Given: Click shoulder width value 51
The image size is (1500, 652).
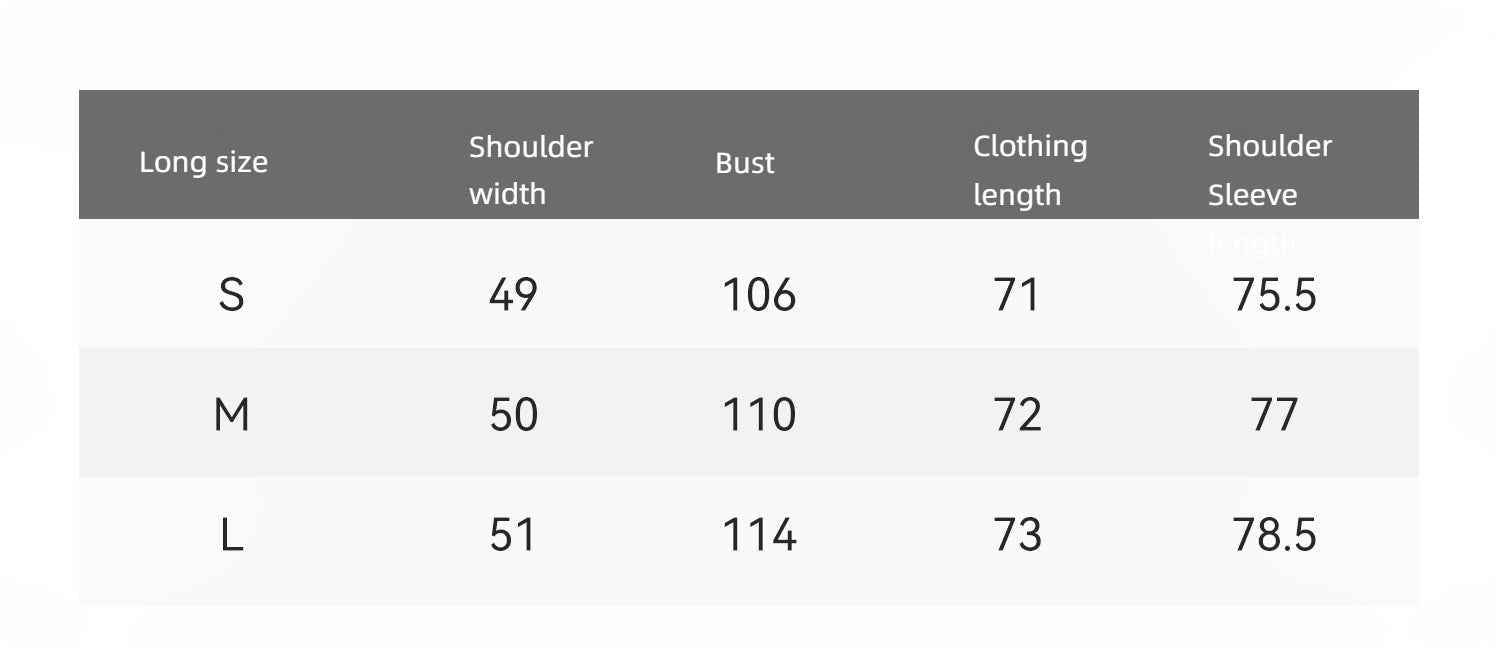Looking at the screenshot, I should [513, 536].
